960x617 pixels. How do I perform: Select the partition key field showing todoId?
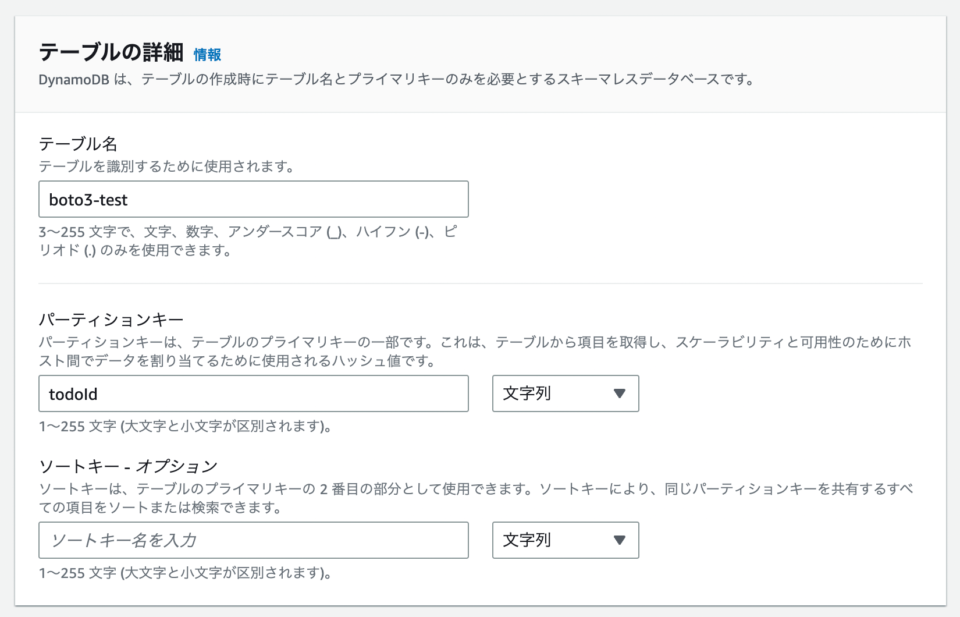(x=253, y=393)
